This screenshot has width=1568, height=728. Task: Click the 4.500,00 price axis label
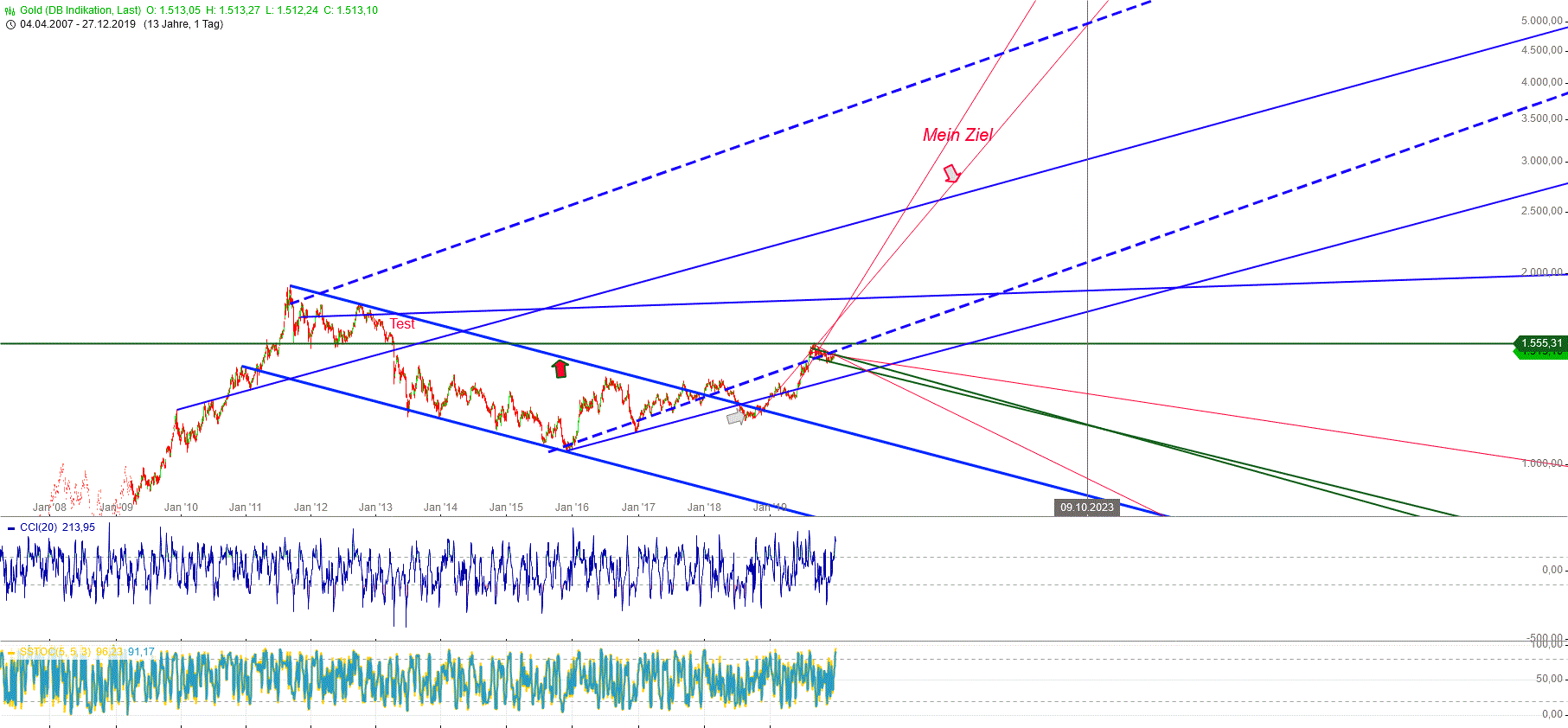(x=1542, y=50)
